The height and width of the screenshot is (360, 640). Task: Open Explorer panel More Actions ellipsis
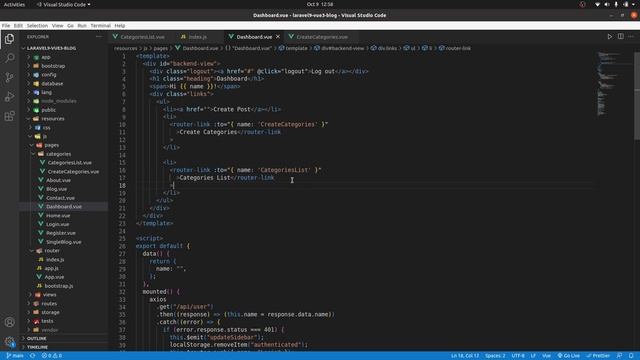pyautogui.click(x=99, y=37)
